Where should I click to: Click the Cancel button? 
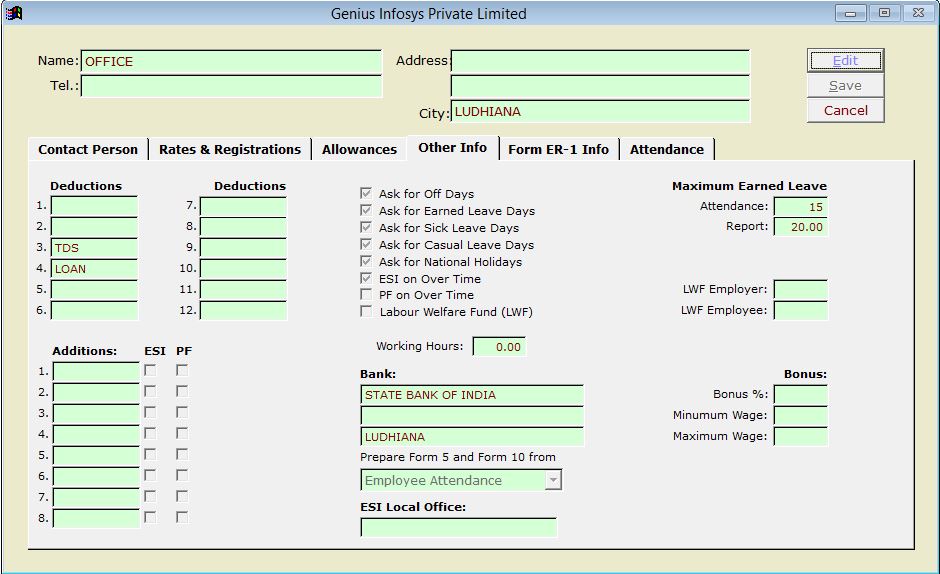845,111
